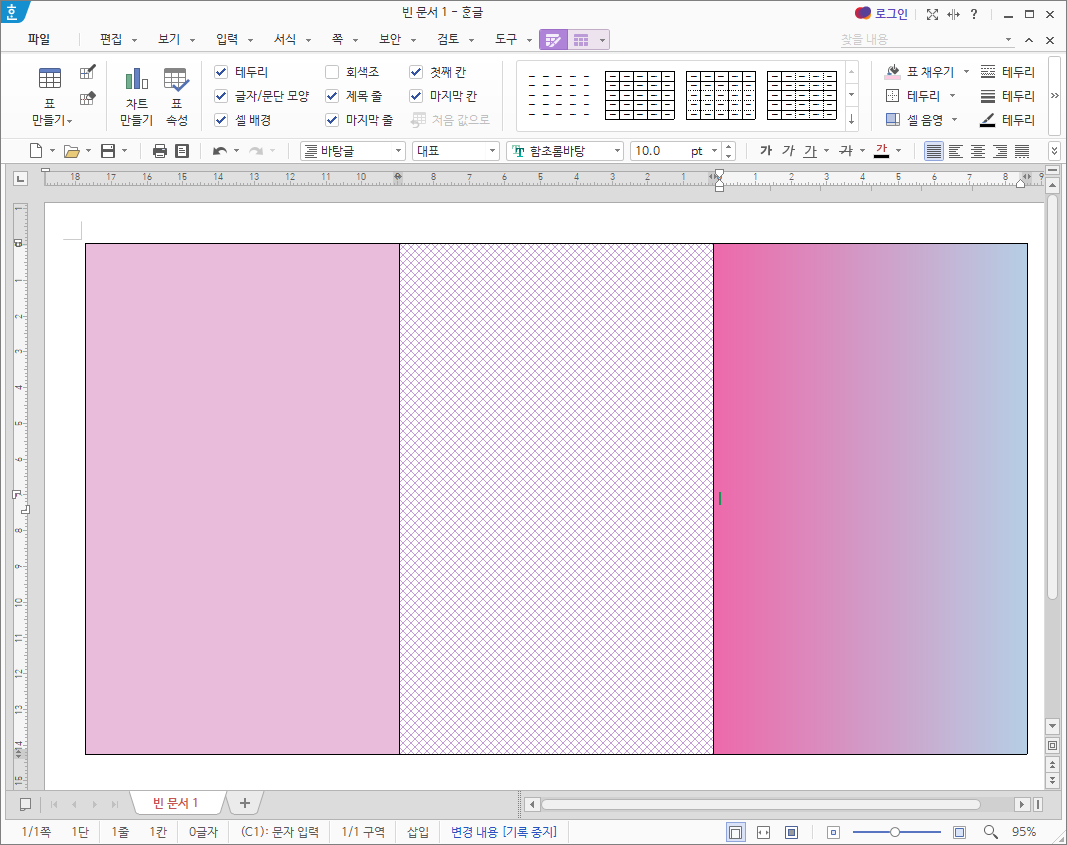Align paragraph to the left
This screenshot has height=845, width=1067.
956,151
